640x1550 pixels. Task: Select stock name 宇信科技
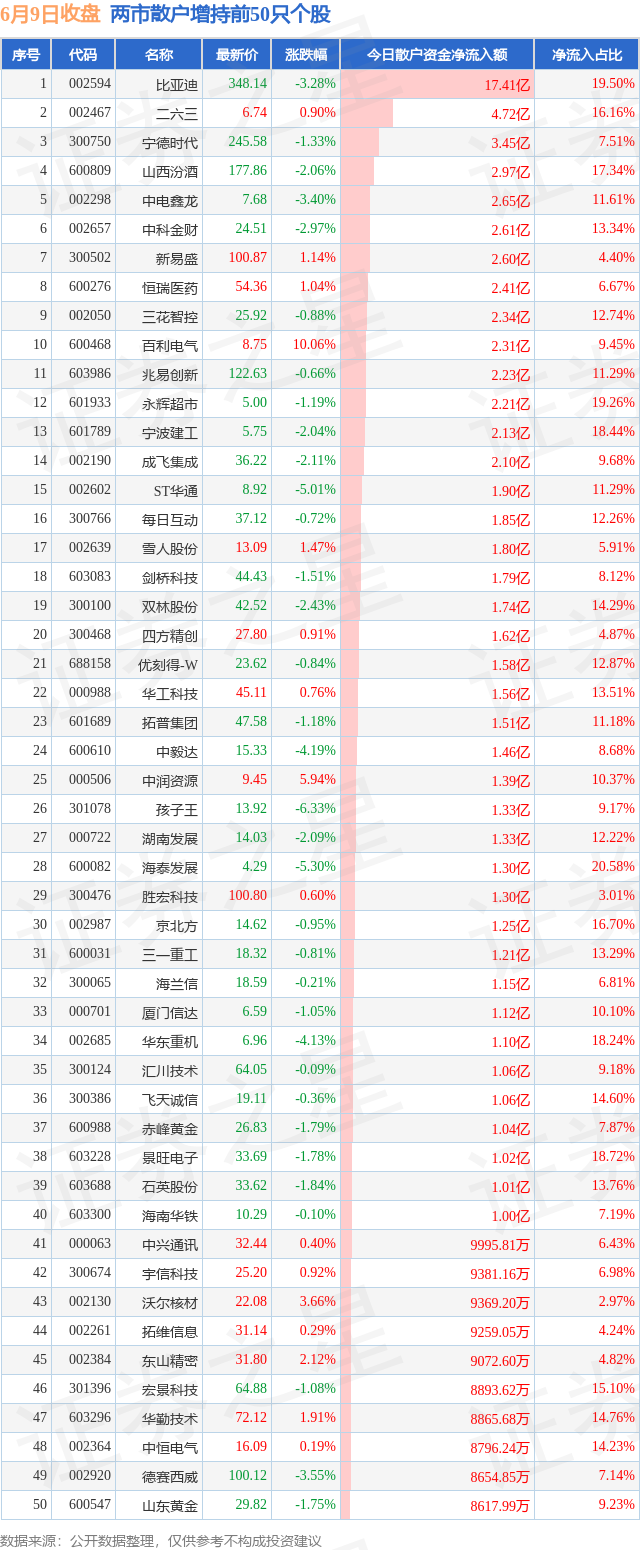170,1274
